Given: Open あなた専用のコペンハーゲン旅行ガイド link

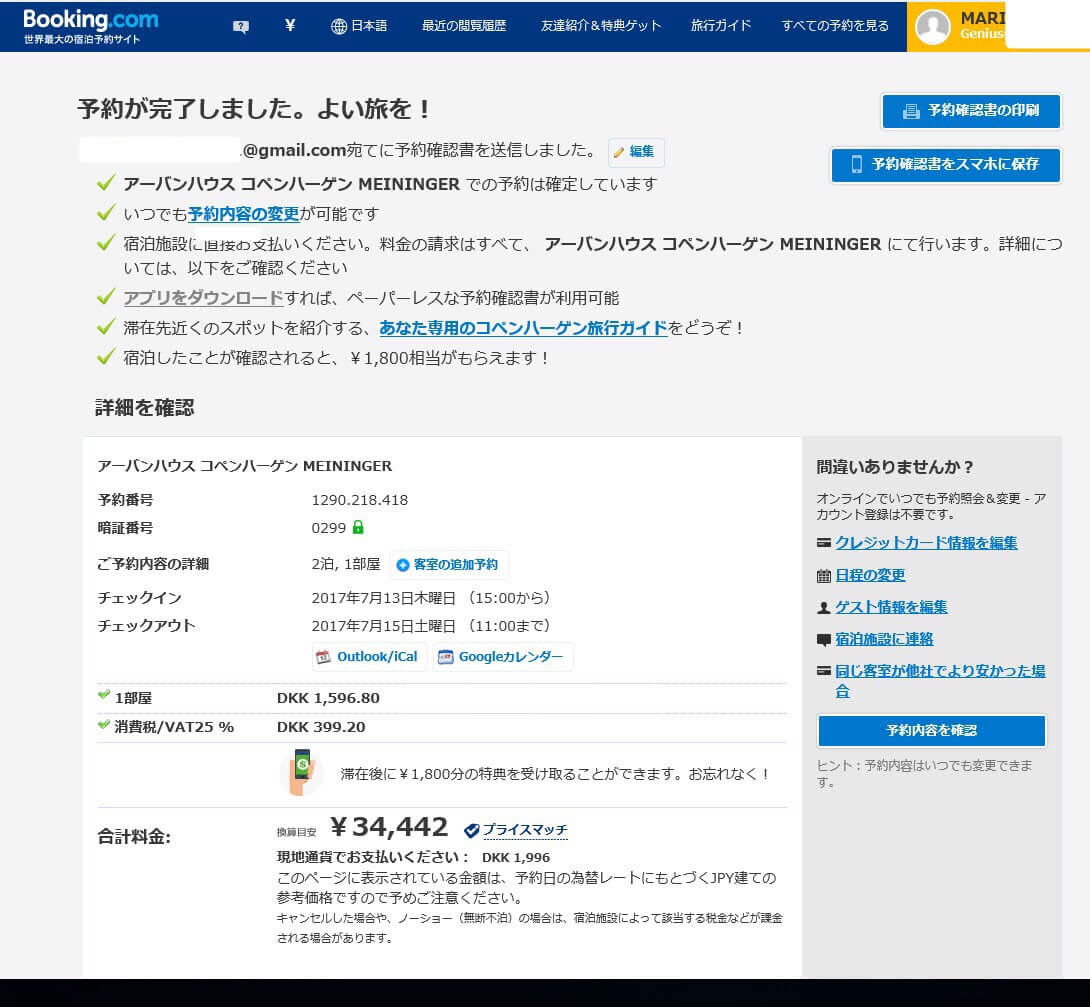Looking at the screenshot, I should tap(523, 328).
